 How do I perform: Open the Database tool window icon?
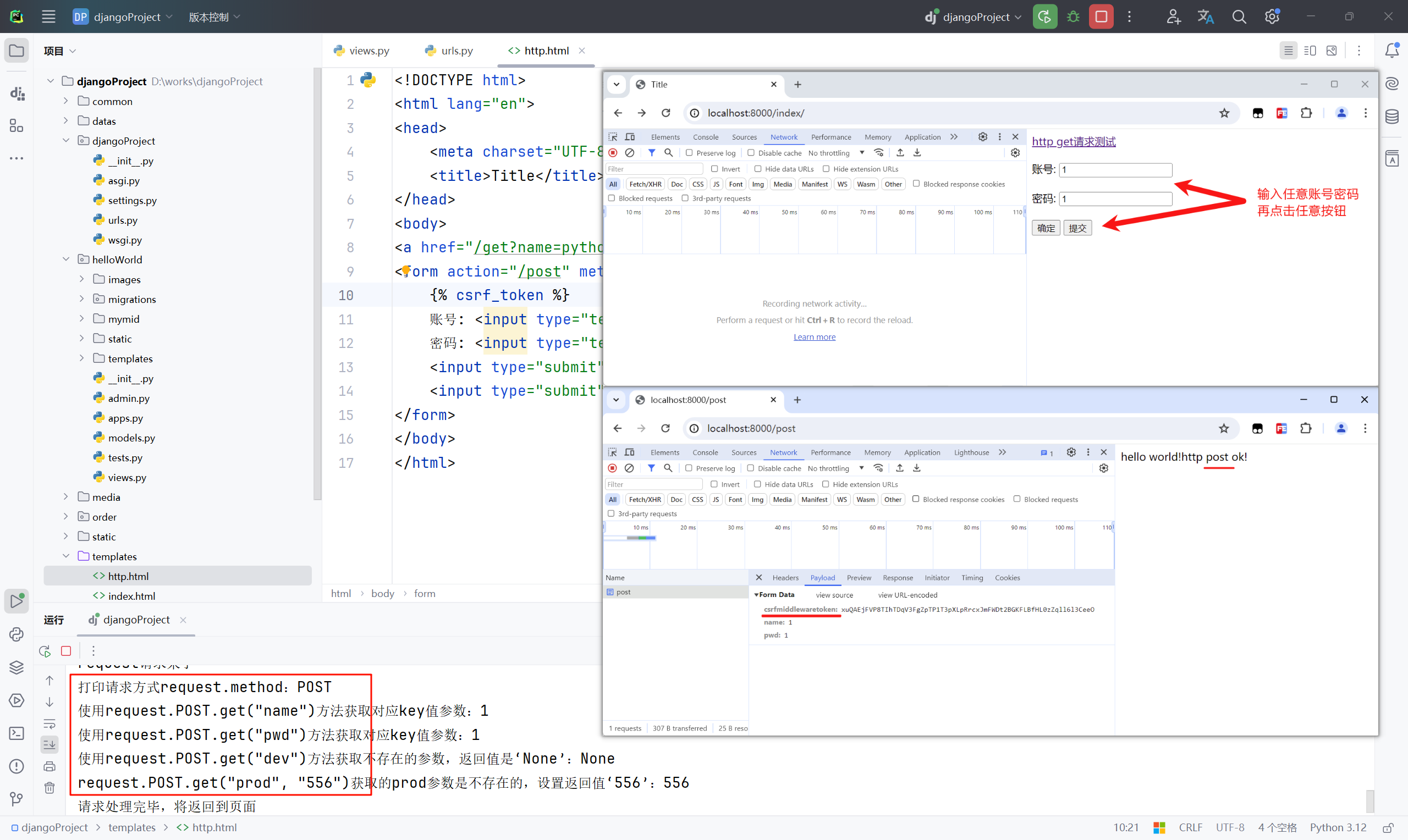click(1391, 117)
